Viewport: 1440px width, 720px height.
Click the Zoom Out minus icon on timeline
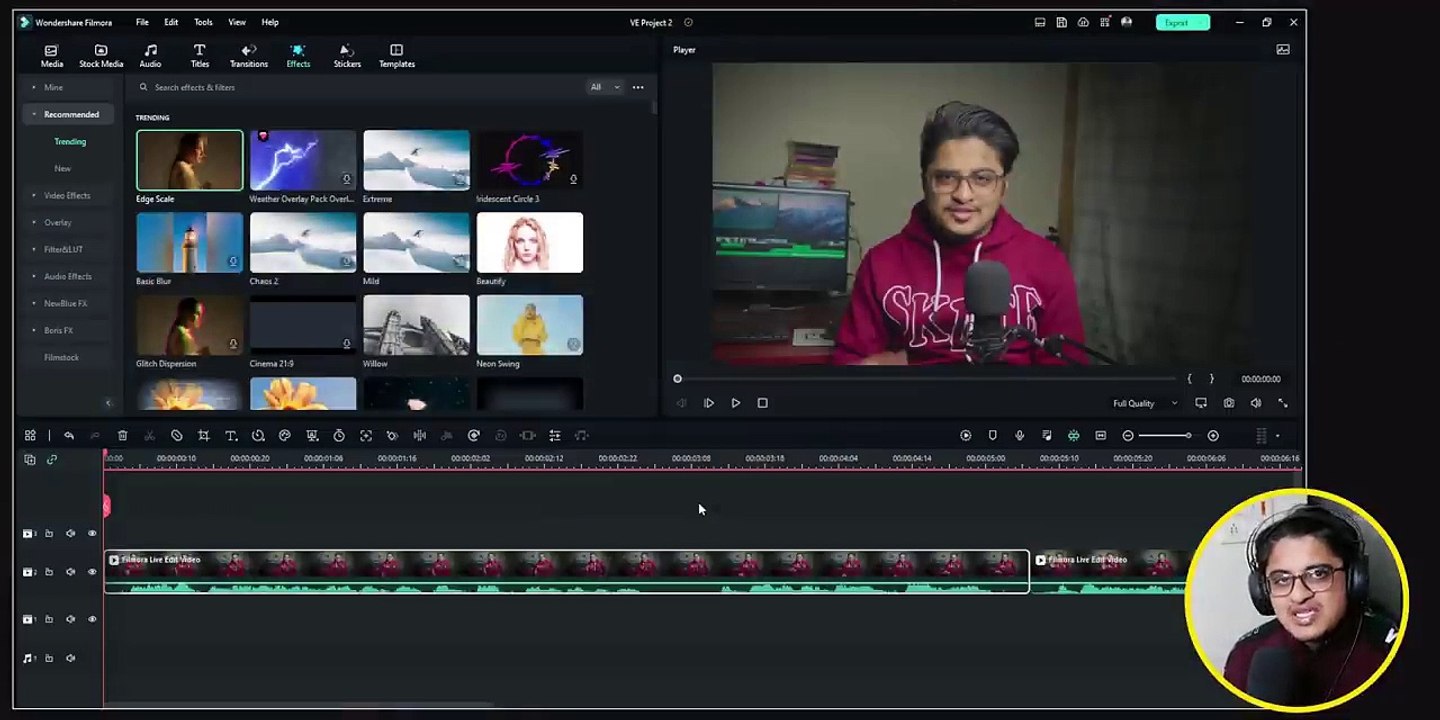(x=1128, y=436)
